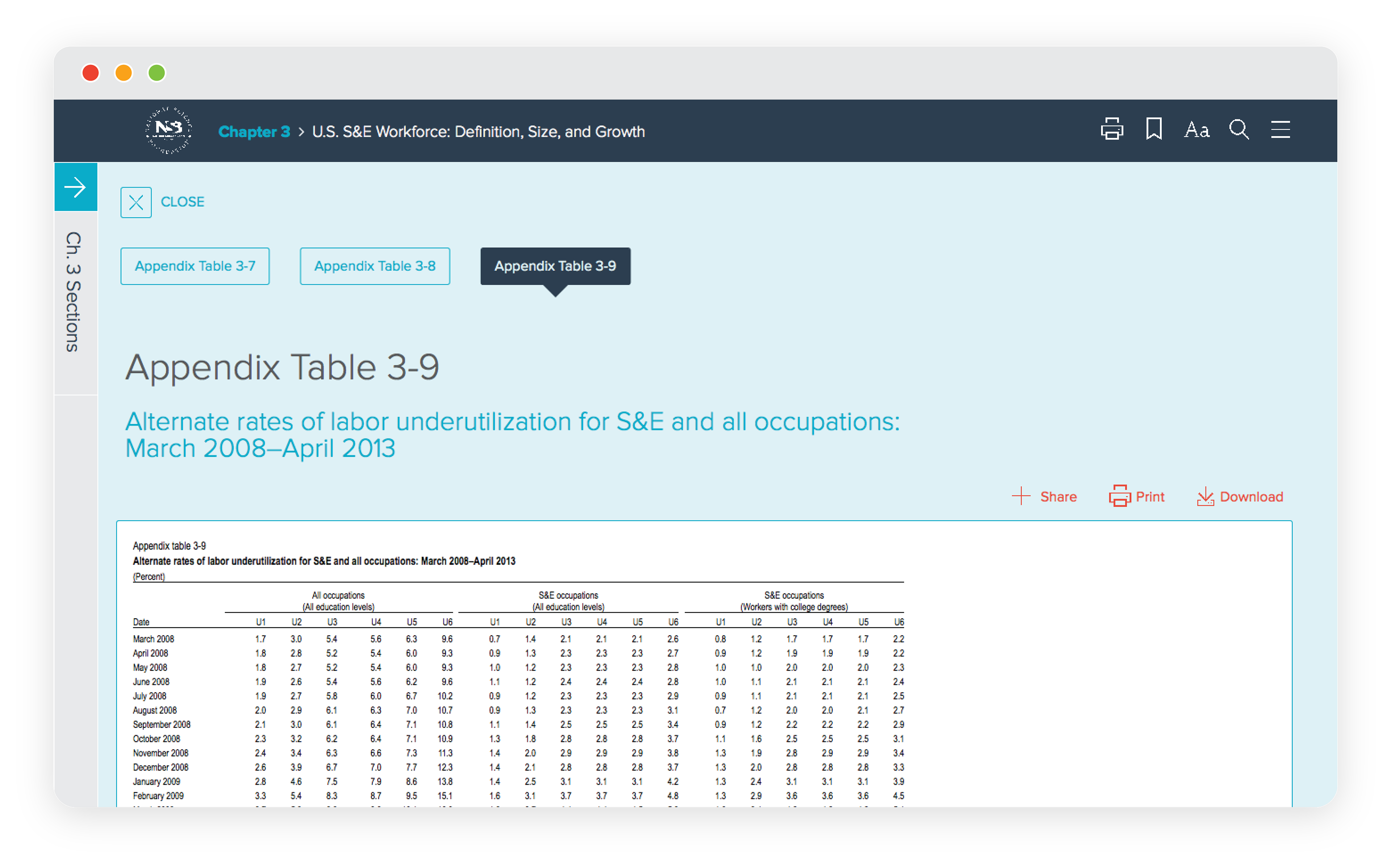The image size is (1391, 868).
Task: Click the macOS red close window button
Action: coord(91,73)
